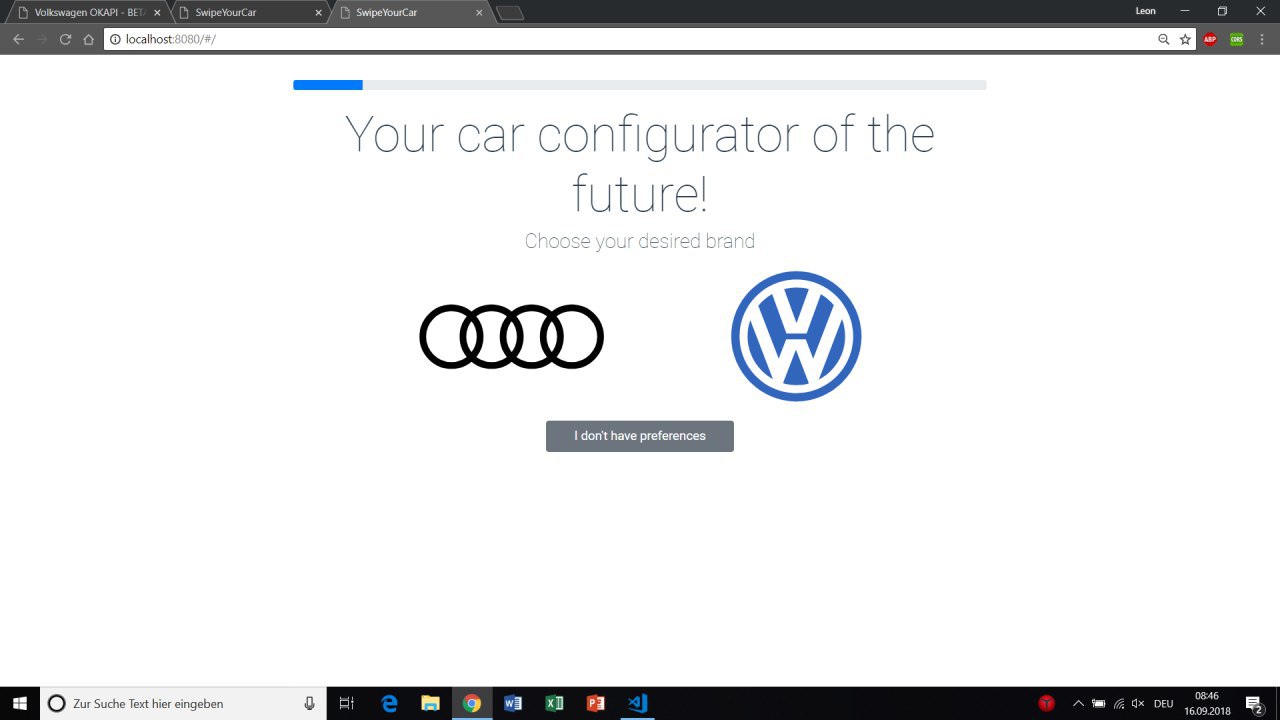Close the active SwipeYourCar tab
The width and height of the screenshot is (1280, 720).
pyautogui.click(x=479, y=12)
